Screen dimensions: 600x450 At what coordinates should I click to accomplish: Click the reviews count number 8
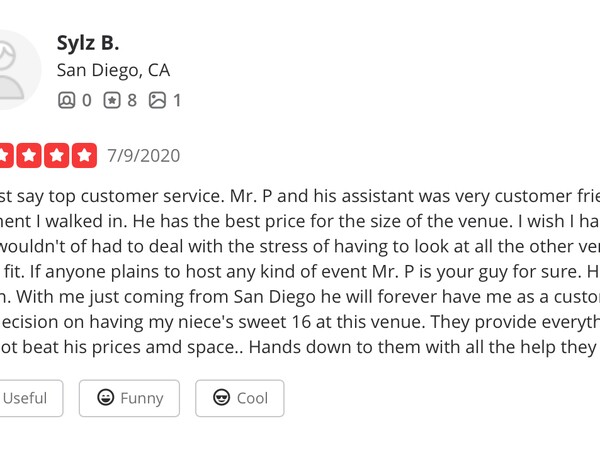click(x=132, y=101)
